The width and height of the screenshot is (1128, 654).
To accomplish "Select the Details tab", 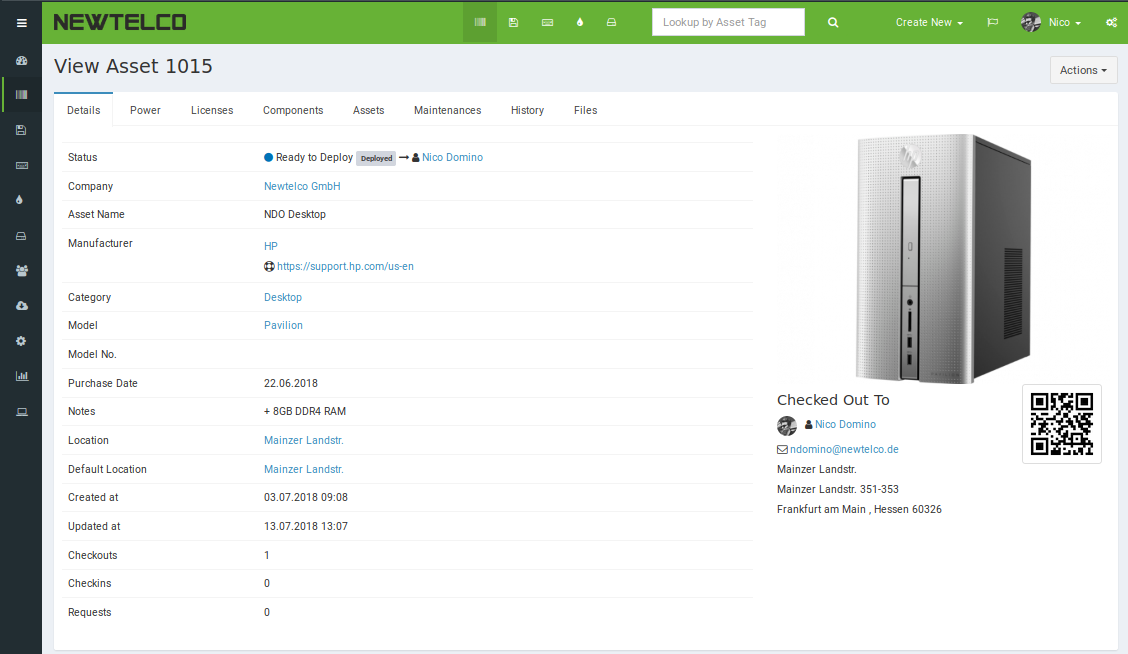I will [83, 110].
